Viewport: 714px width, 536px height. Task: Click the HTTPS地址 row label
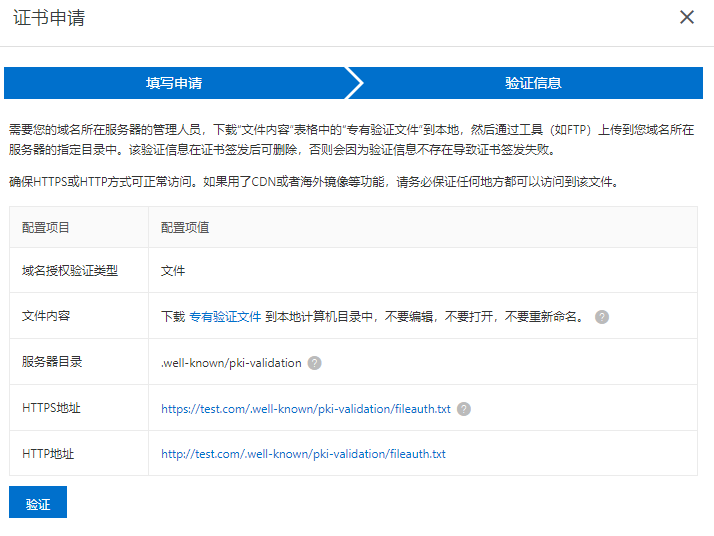(52, 408)
